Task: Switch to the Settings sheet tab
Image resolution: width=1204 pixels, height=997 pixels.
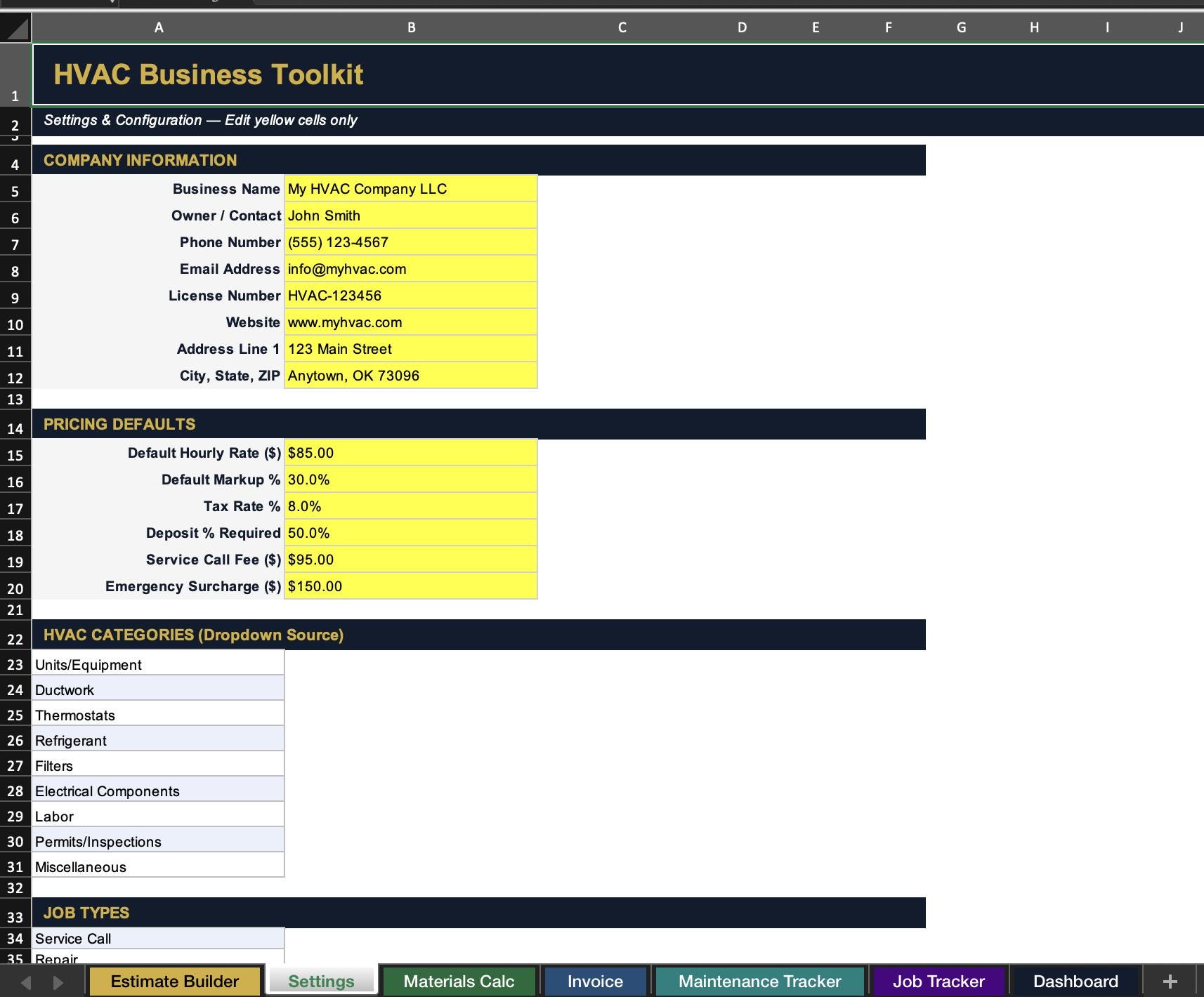Action: (x=321, y=982)
